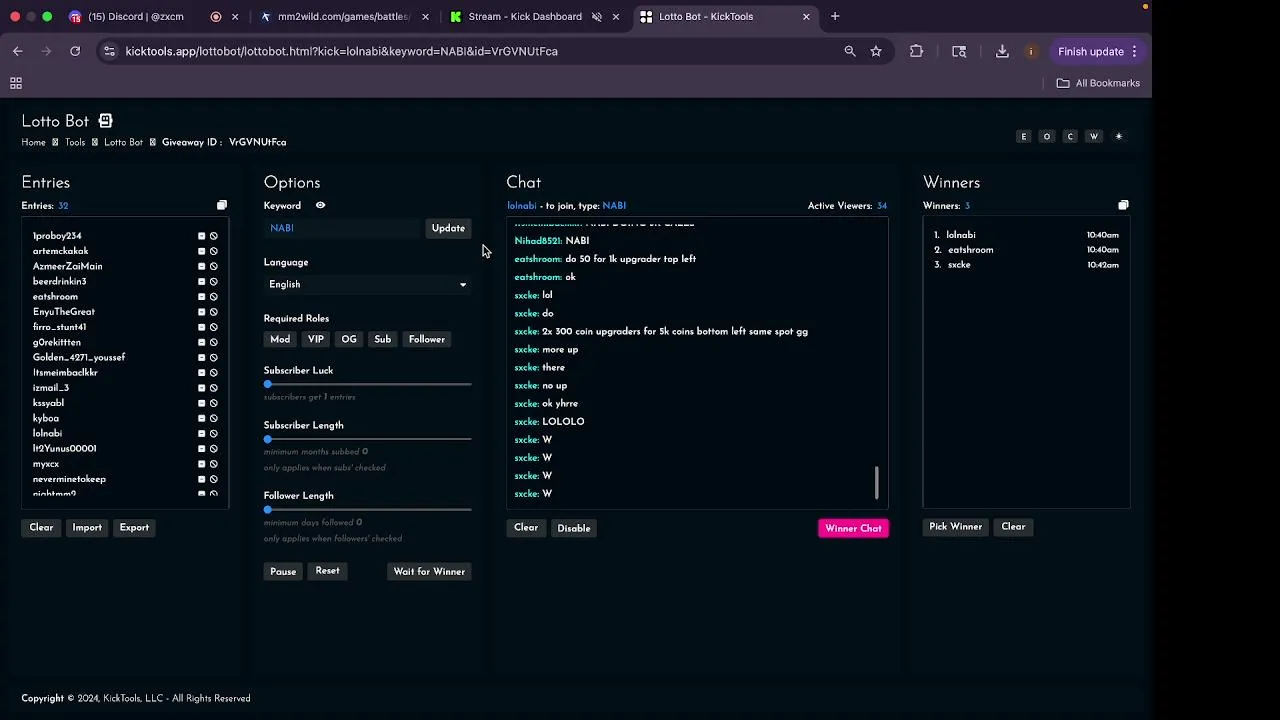Export entries with the Export button

pyautogui.click(x=134, y=527)
